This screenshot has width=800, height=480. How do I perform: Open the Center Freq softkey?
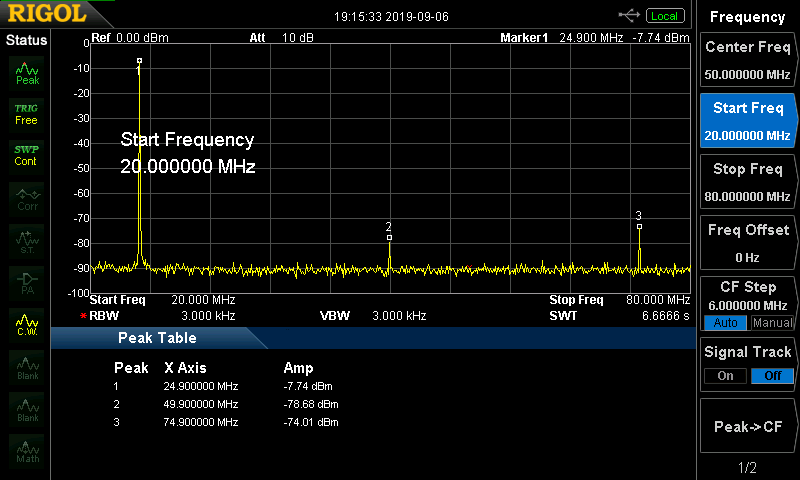click(x=748, y=60)
